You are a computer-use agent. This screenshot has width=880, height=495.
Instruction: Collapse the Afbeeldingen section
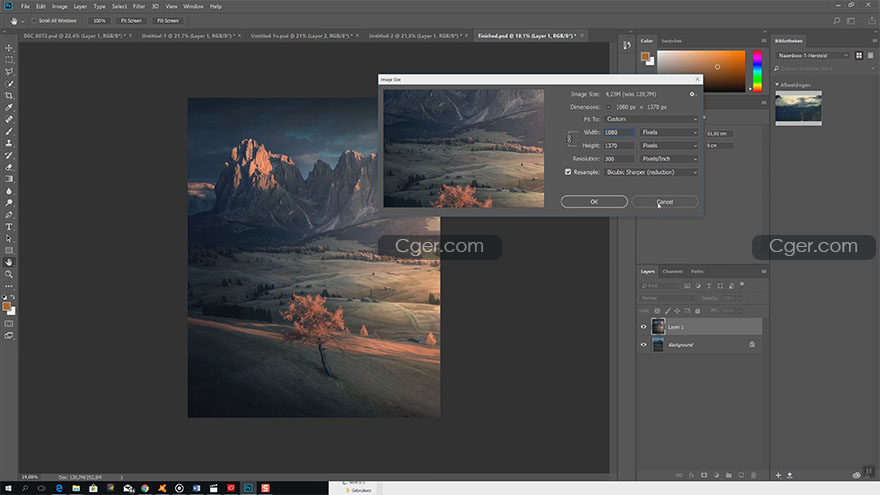[x=777, y=85]
